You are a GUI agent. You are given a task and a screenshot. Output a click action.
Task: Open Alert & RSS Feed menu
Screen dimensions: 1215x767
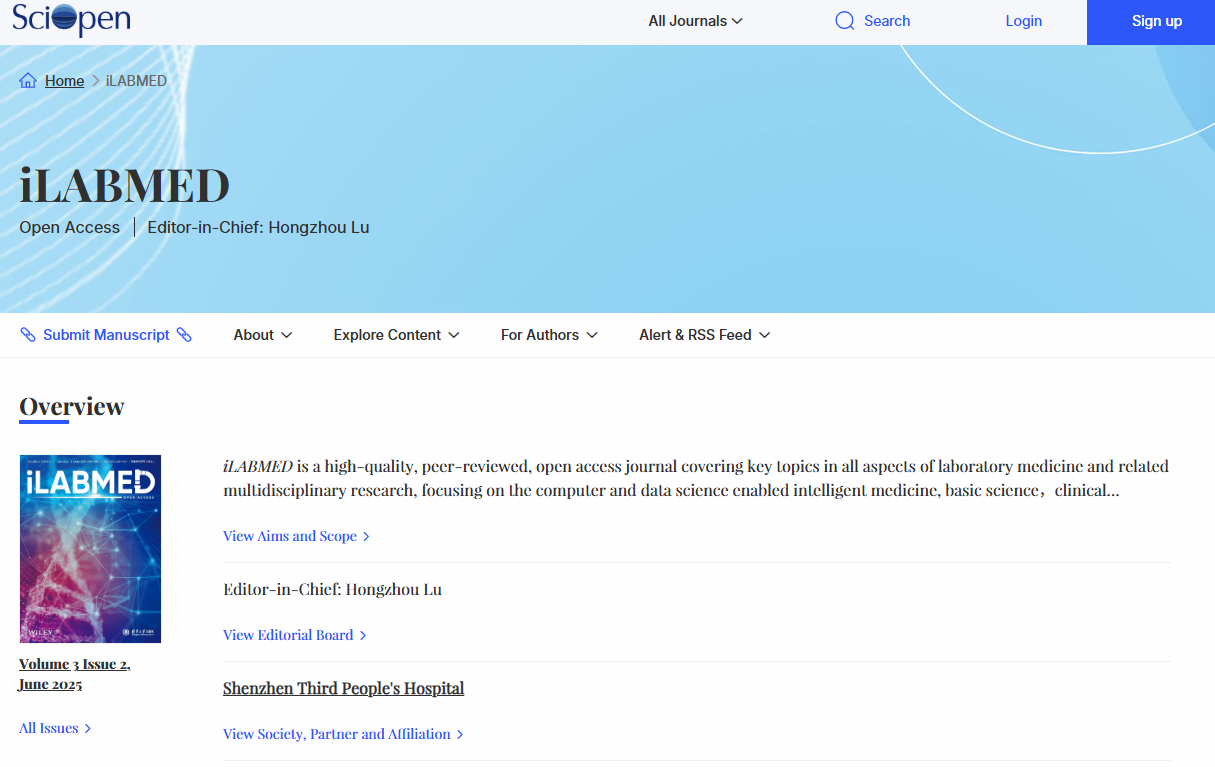(704, 335)
